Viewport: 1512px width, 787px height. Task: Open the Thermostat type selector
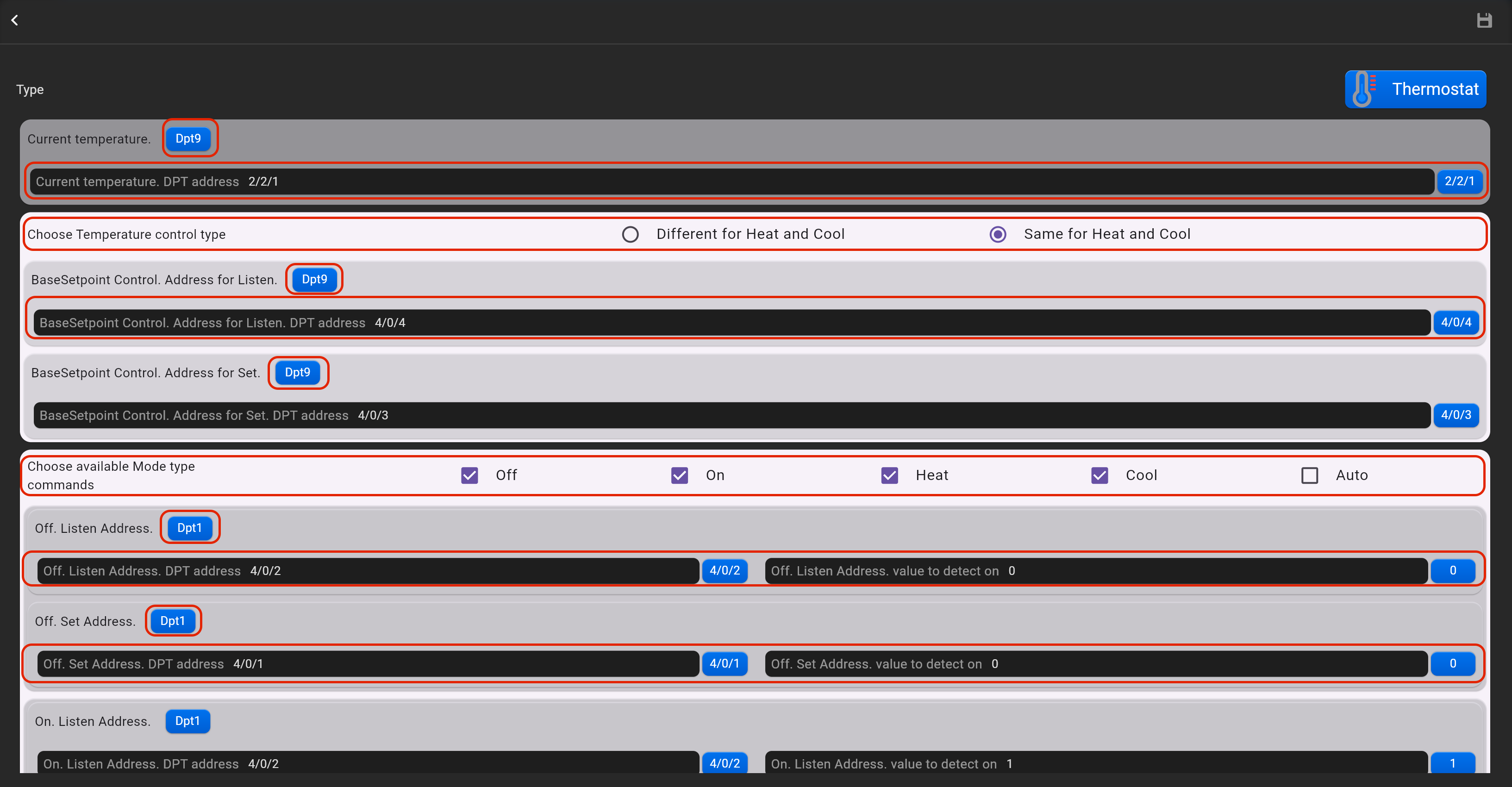[1415, 89]
